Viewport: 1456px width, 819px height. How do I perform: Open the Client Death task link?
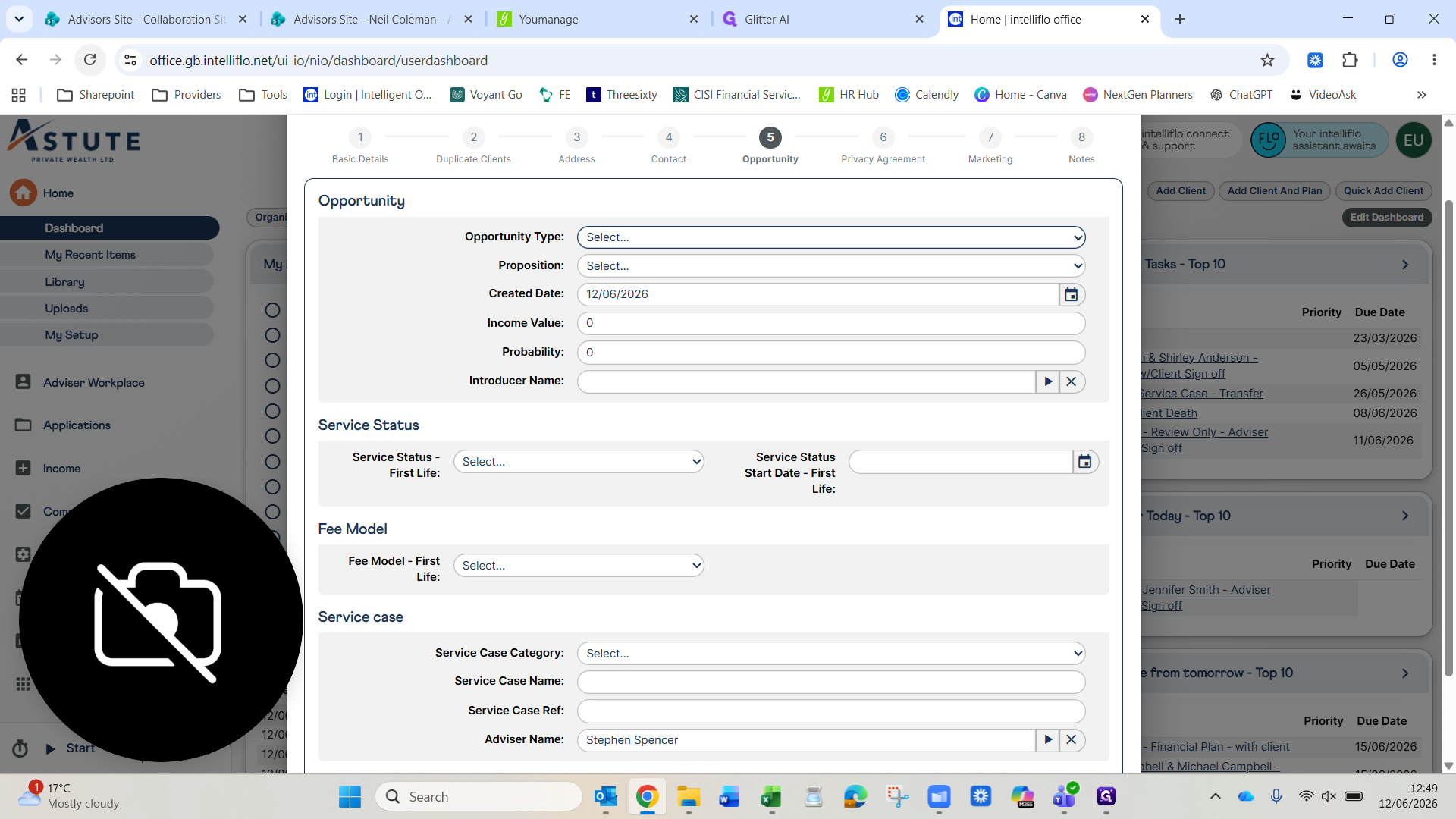click(1169, 413)
